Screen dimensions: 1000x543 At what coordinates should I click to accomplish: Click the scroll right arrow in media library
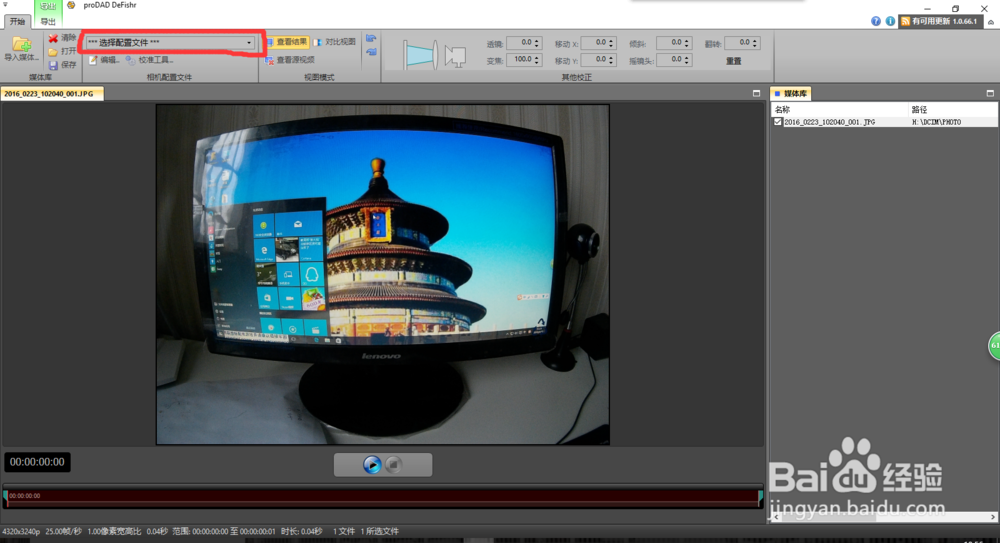click(993, 517)
